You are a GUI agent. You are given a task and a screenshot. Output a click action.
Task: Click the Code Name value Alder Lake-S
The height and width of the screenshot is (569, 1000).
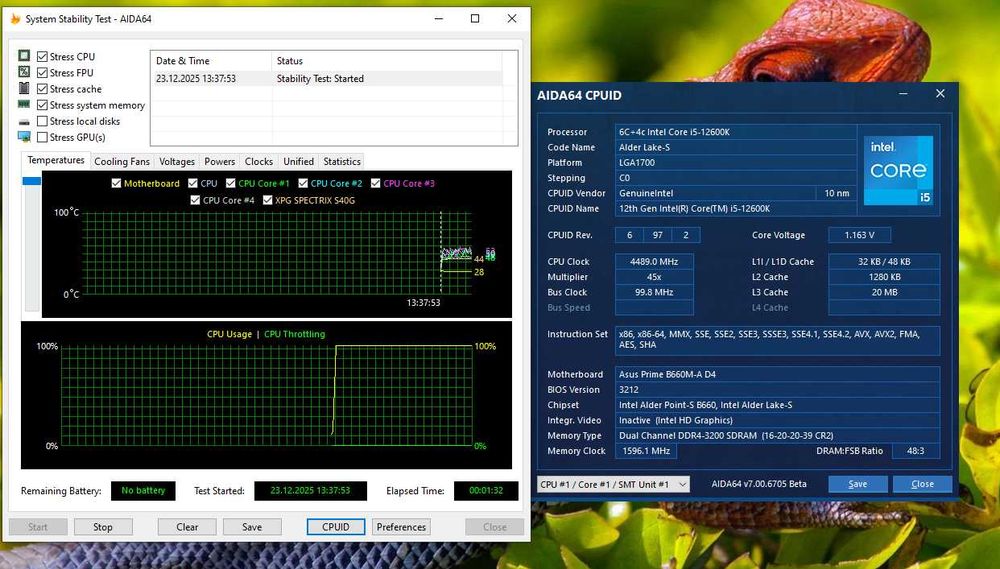[x=735, y=147]
